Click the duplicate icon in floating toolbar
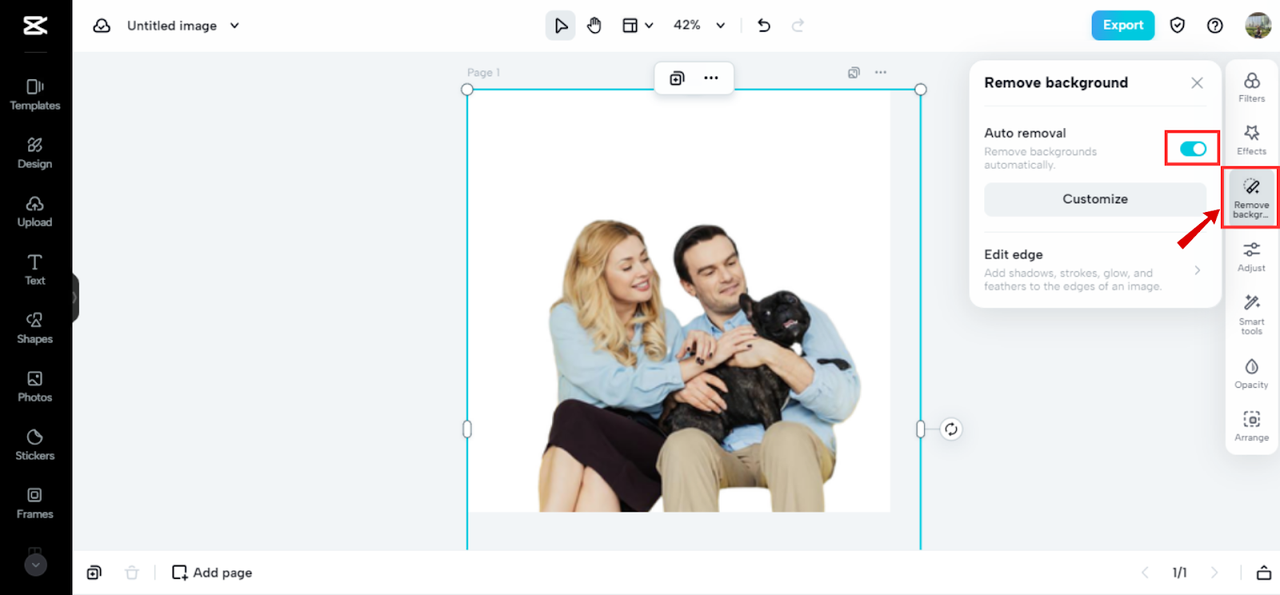Screen dimensions: 1280x595 tap(677, 78)
